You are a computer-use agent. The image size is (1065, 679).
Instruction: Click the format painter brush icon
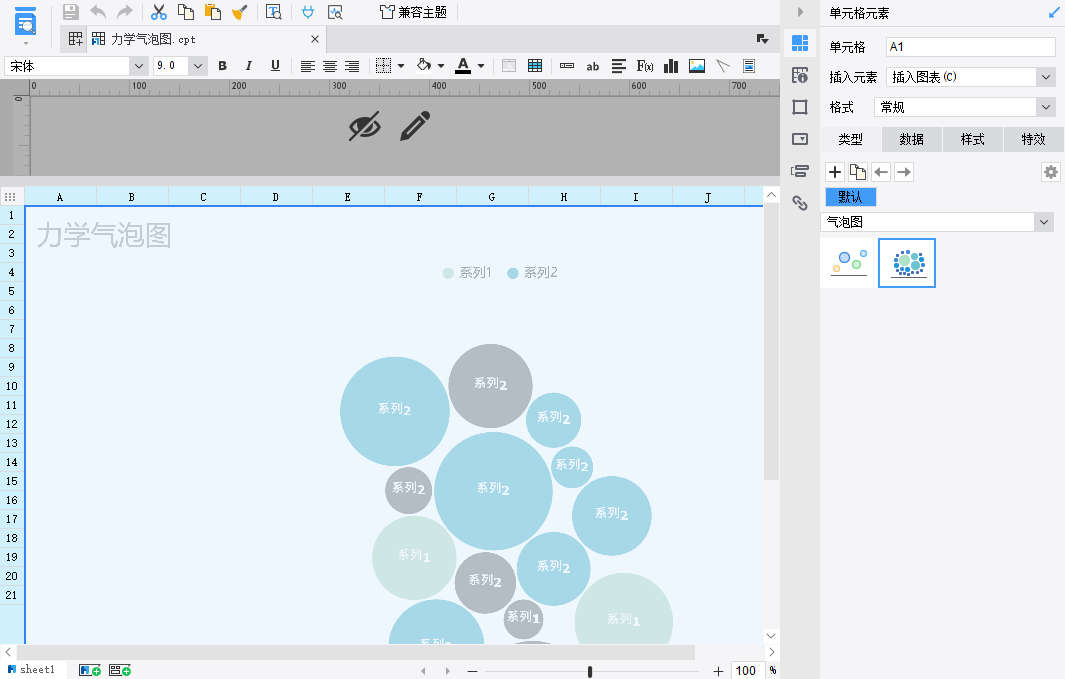(x=239, y=12)
